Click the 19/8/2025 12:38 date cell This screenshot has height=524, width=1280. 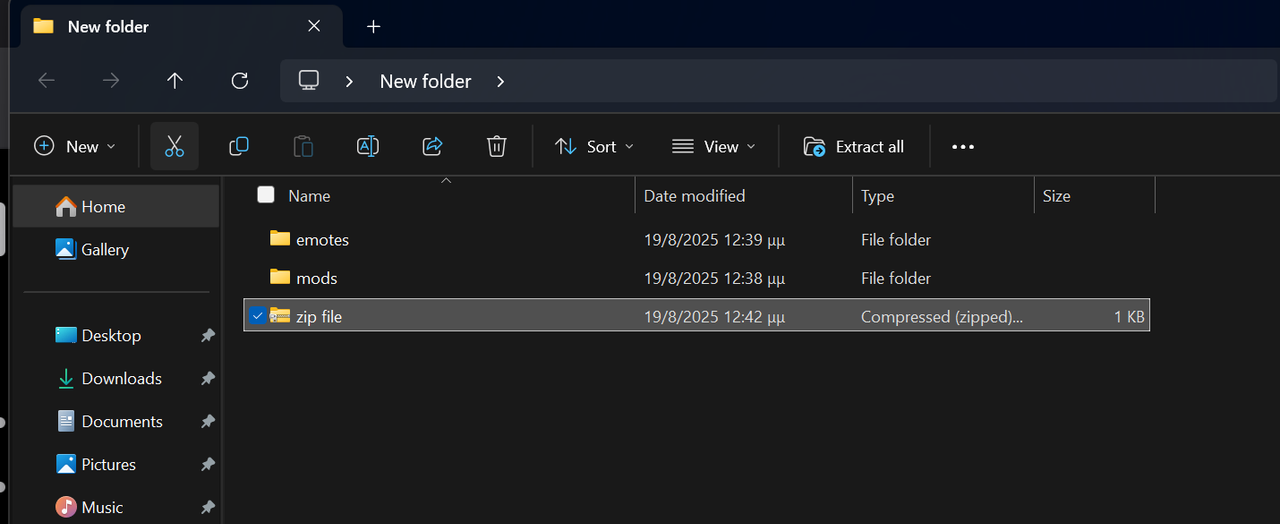[714, 278]
